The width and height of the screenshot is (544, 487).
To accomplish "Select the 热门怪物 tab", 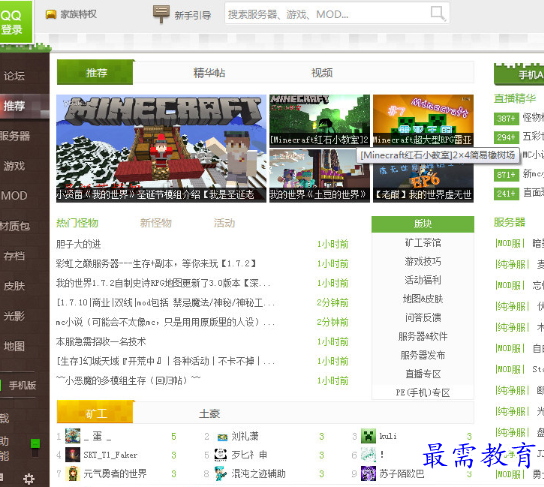I will point(77,223).
